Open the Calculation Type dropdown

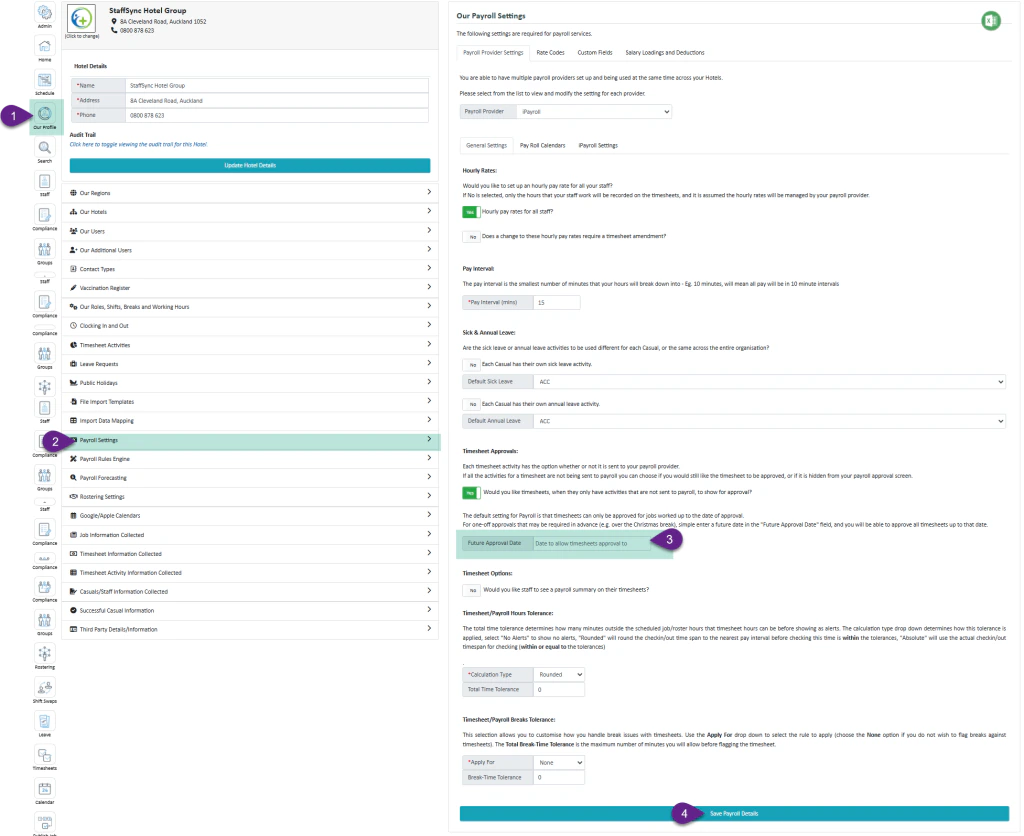point(559,674)
